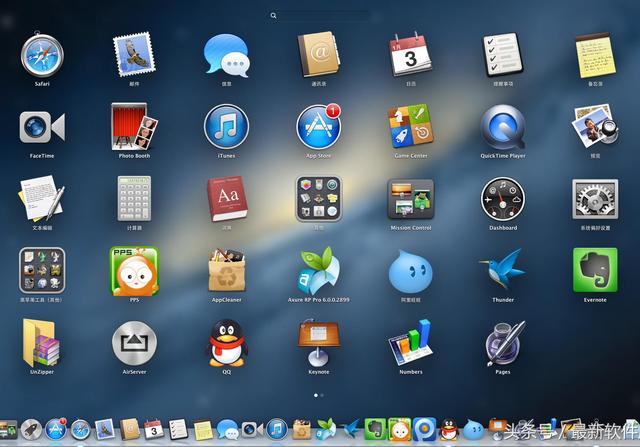Open Keynote from the Launchpad grid
Image resolution: width=640 pixels, height=447 pixels.
point(319,343)
